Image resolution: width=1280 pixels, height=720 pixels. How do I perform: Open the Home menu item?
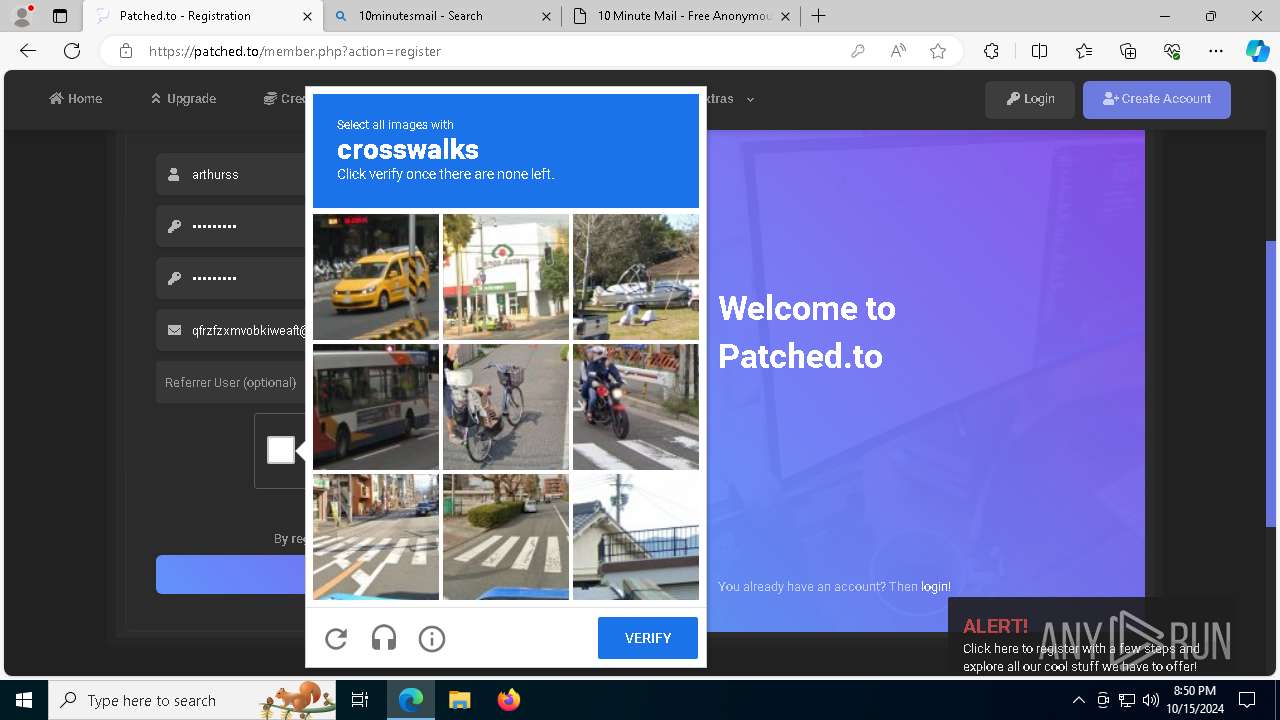coord(76,98)
